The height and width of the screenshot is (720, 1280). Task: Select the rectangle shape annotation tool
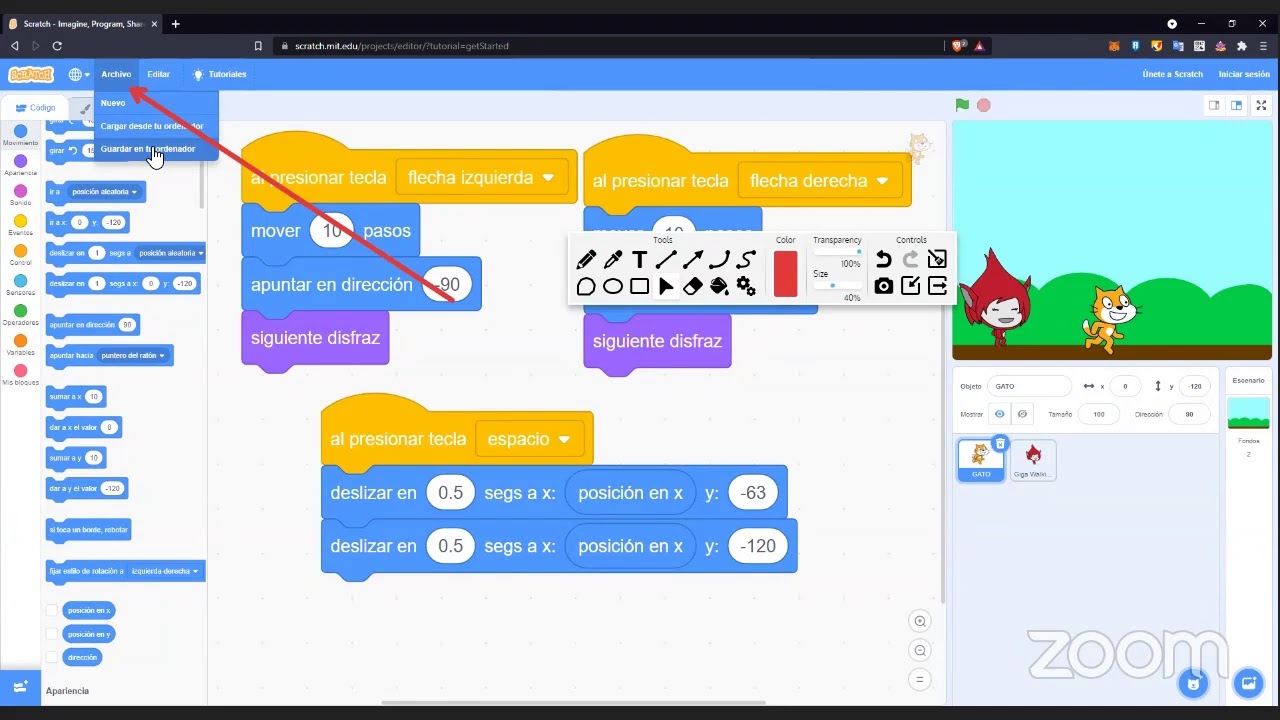click(x=639, y=286)
